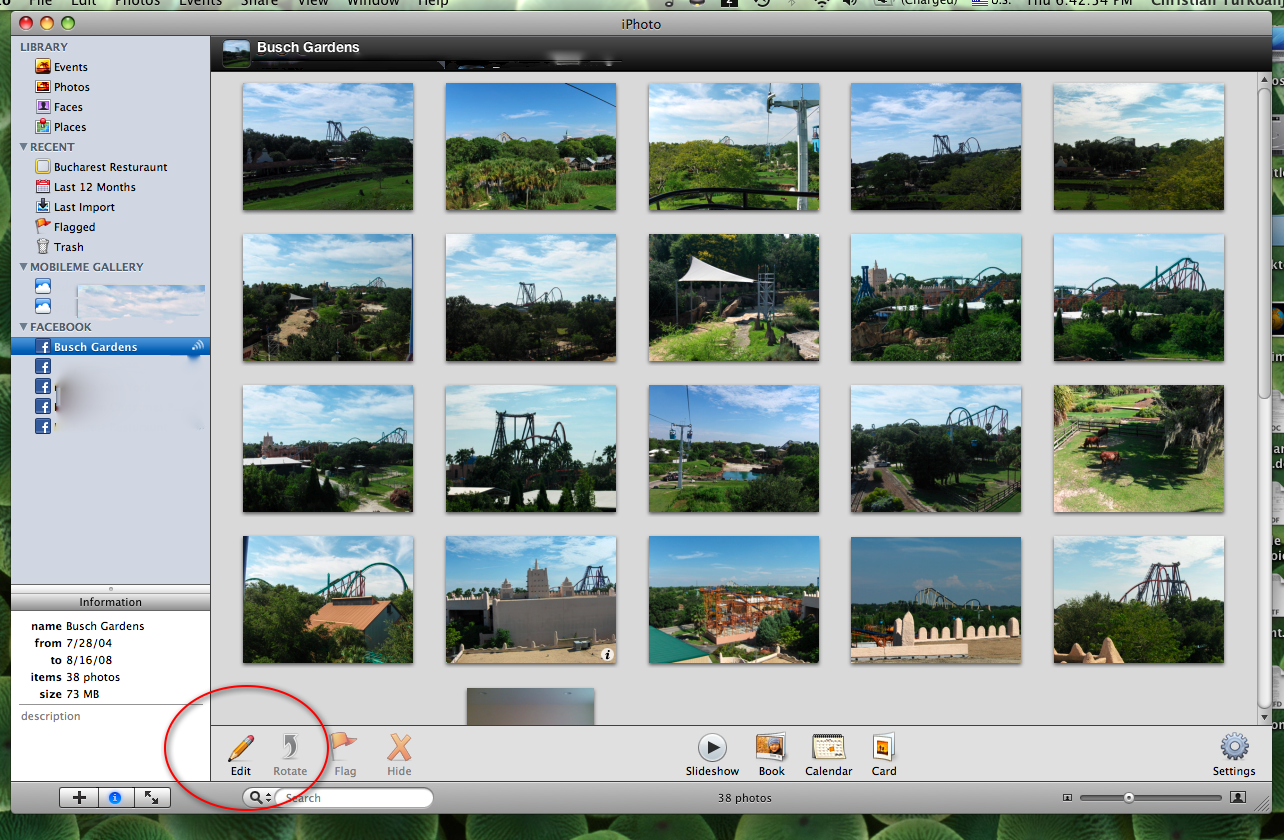Viewport: 1284px width, 840px height.
Task: Collapse the MobileMe Gallery section
Action: 23,267
